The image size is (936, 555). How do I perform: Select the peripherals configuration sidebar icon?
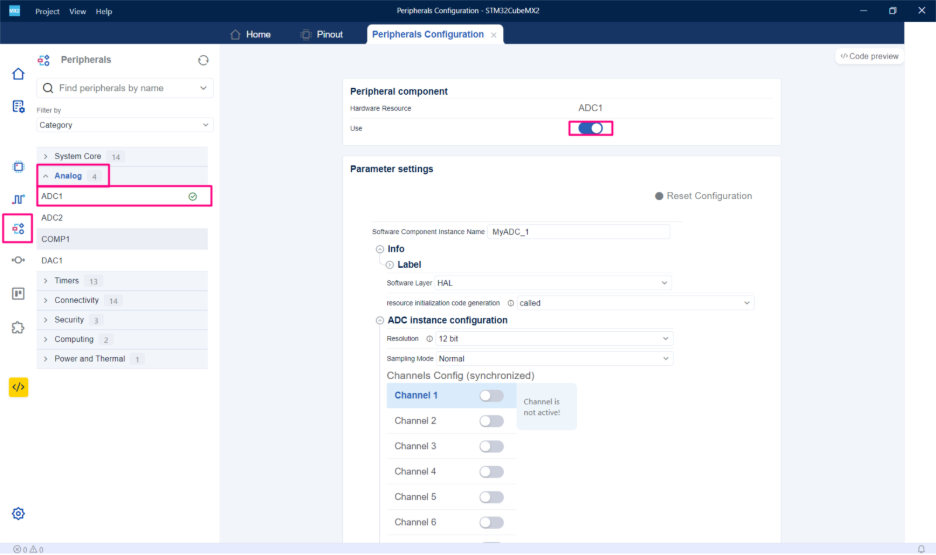click(x=18, y=229)
